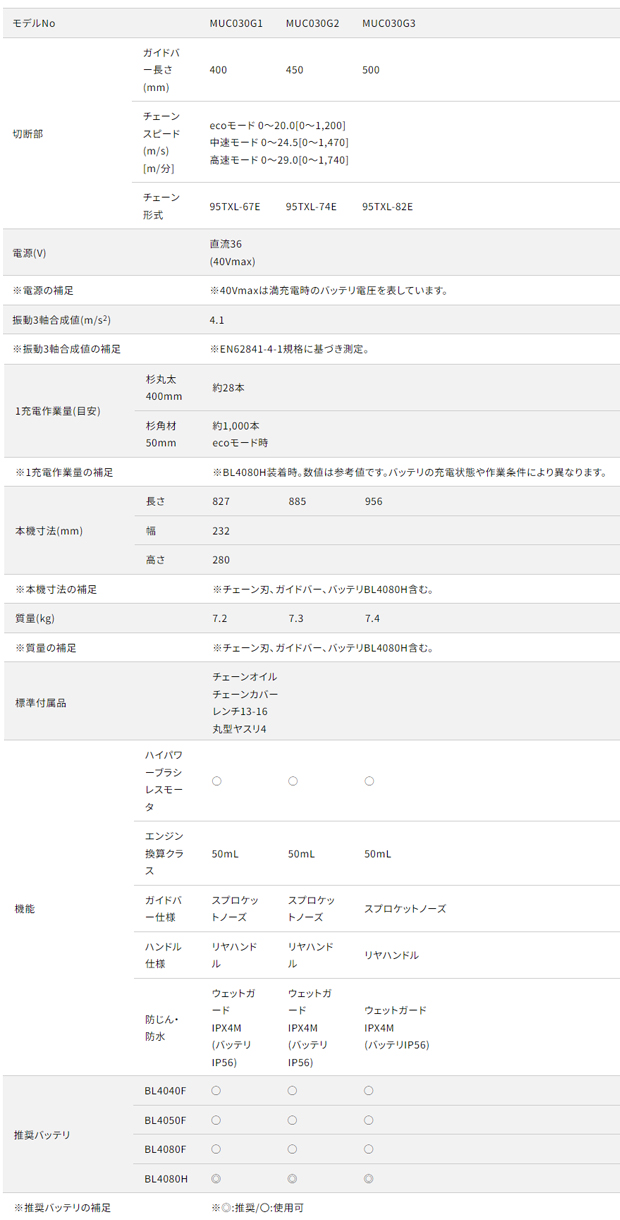Image resolution: width=620 pixels, height=1220 pixels.
Task: Click the 95TXL-67E chain type value
Action: click(235, 206)
